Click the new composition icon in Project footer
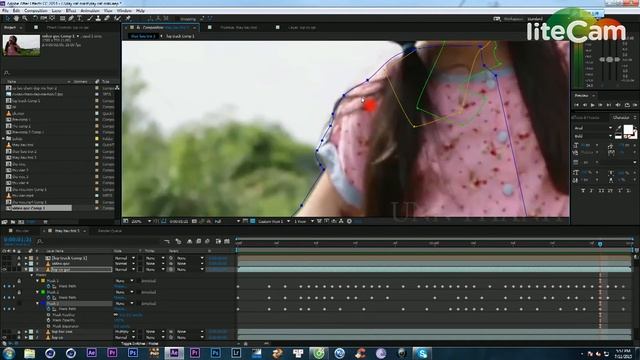The image size is (640, 360). pyautogui.click(x=21, y=222)
